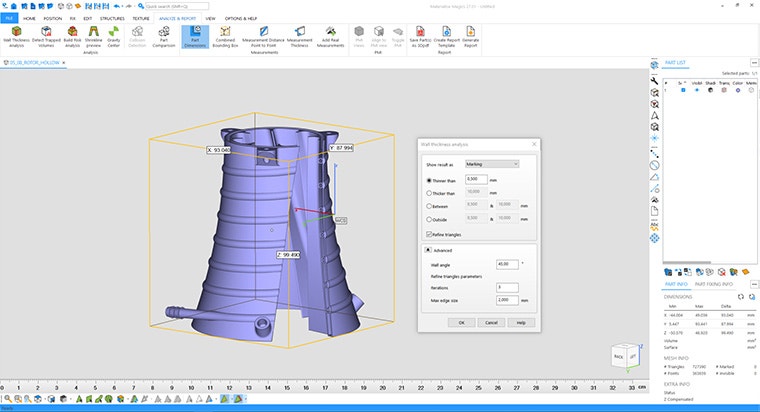This screenshot has width=760, height=412.
Task: Open the HOME ribbon tab
Action: pyautogui.click(x=29, y=18)
